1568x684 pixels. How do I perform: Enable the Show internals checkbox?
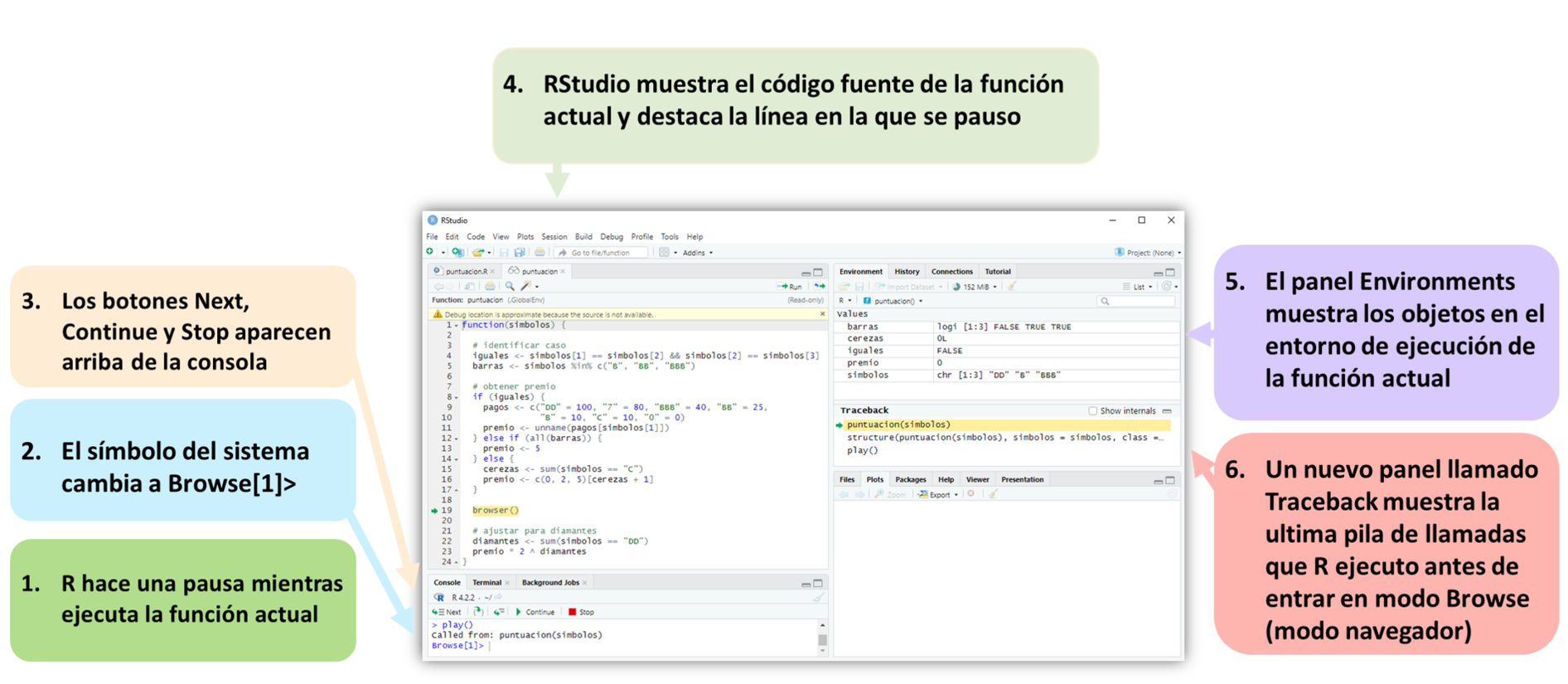(x=1092, y=411)
